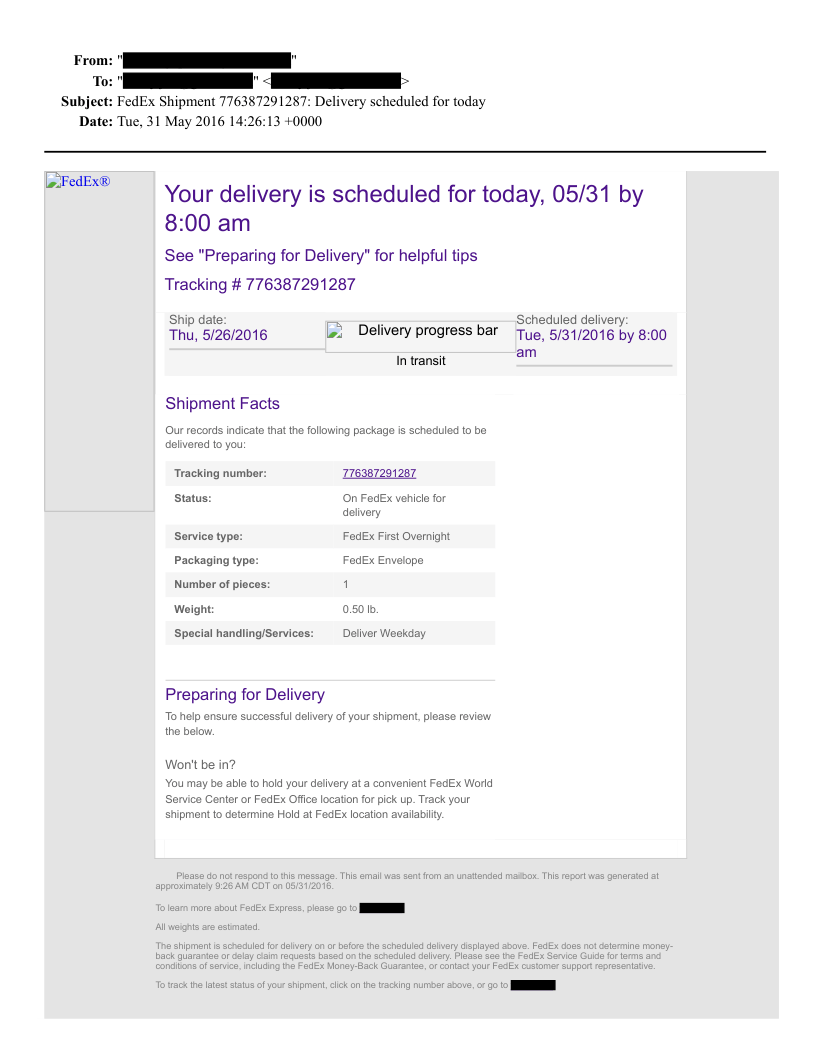Click scheduled delivery "Tue, 5/31/2016 by 8:00 am"
Screen dimensions: 816x1056
[x=590, y=343]
